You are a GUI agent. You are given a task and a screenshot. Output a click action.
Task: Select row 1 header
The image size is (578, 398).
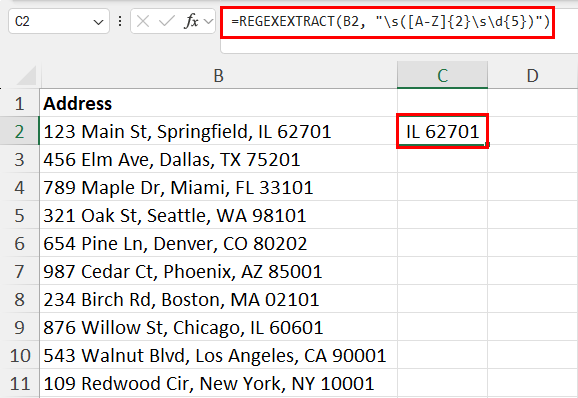pyautogui.click(x=20, y=103)
